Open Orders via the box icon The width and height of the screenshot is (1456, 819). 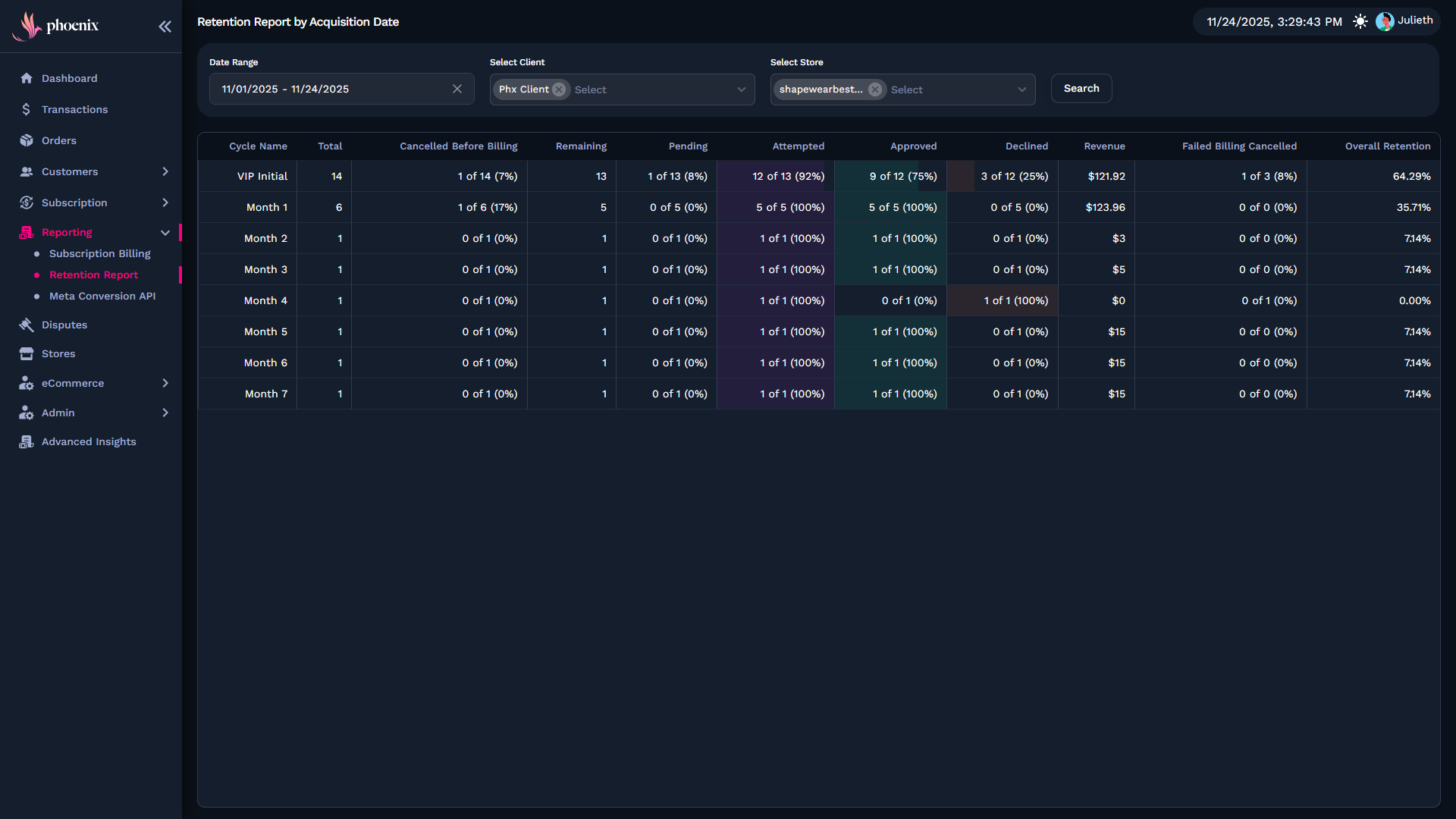pos(27,140)
